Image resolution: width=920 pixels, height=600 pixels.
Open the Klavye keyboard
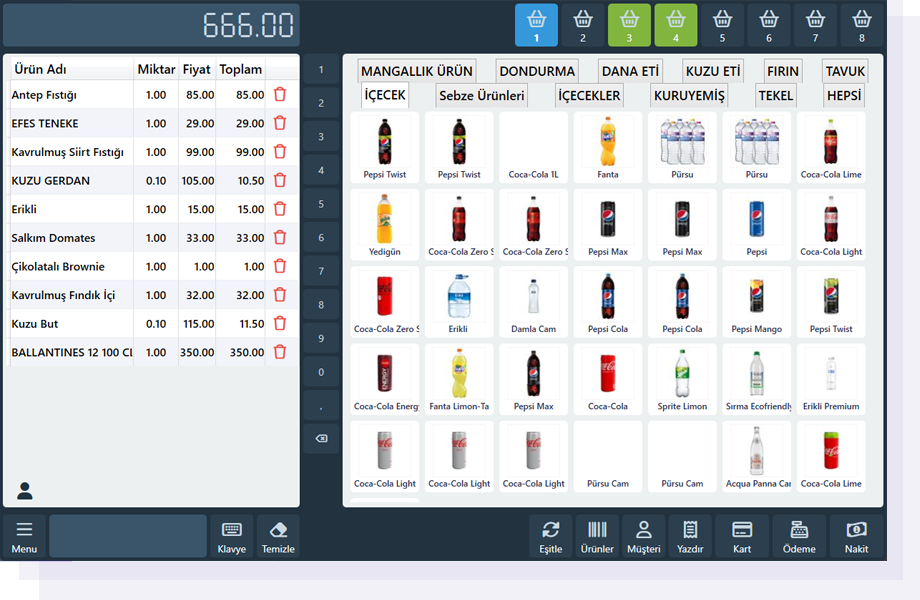232,537
